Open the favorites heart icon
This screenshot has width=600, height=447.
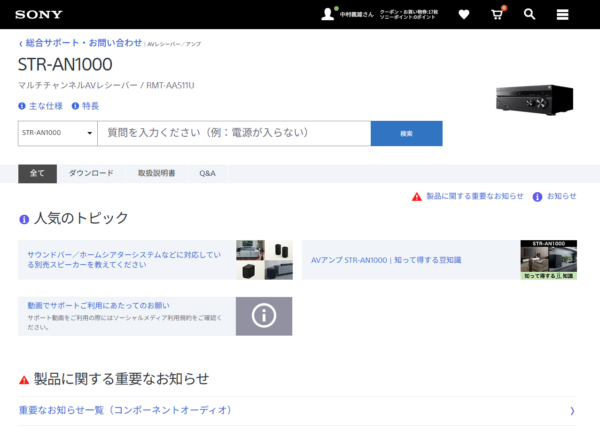tap(464, 15)
